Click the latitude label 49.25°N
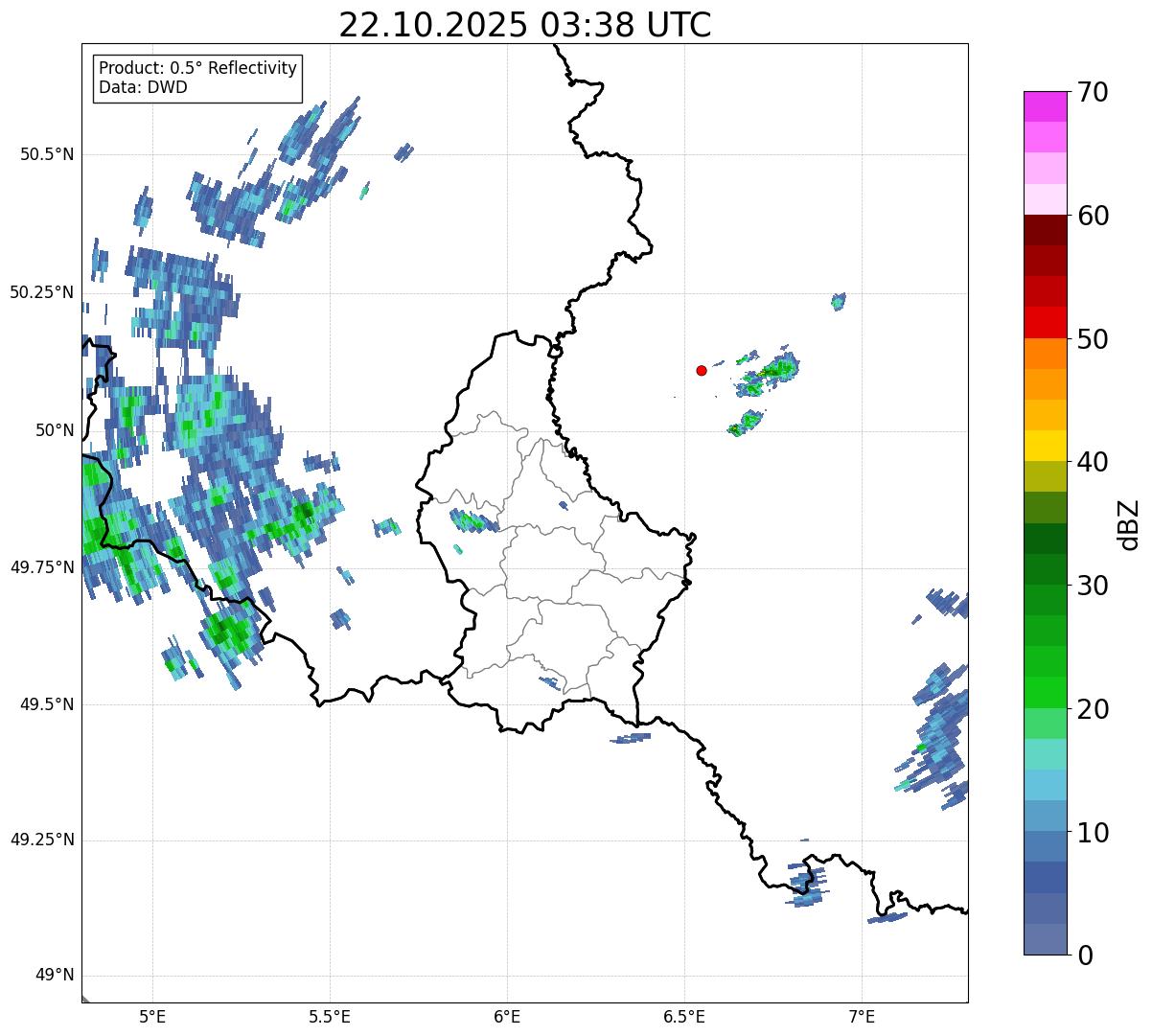This screenshot has width=1152, height=1036. click(x=42, y=840)
